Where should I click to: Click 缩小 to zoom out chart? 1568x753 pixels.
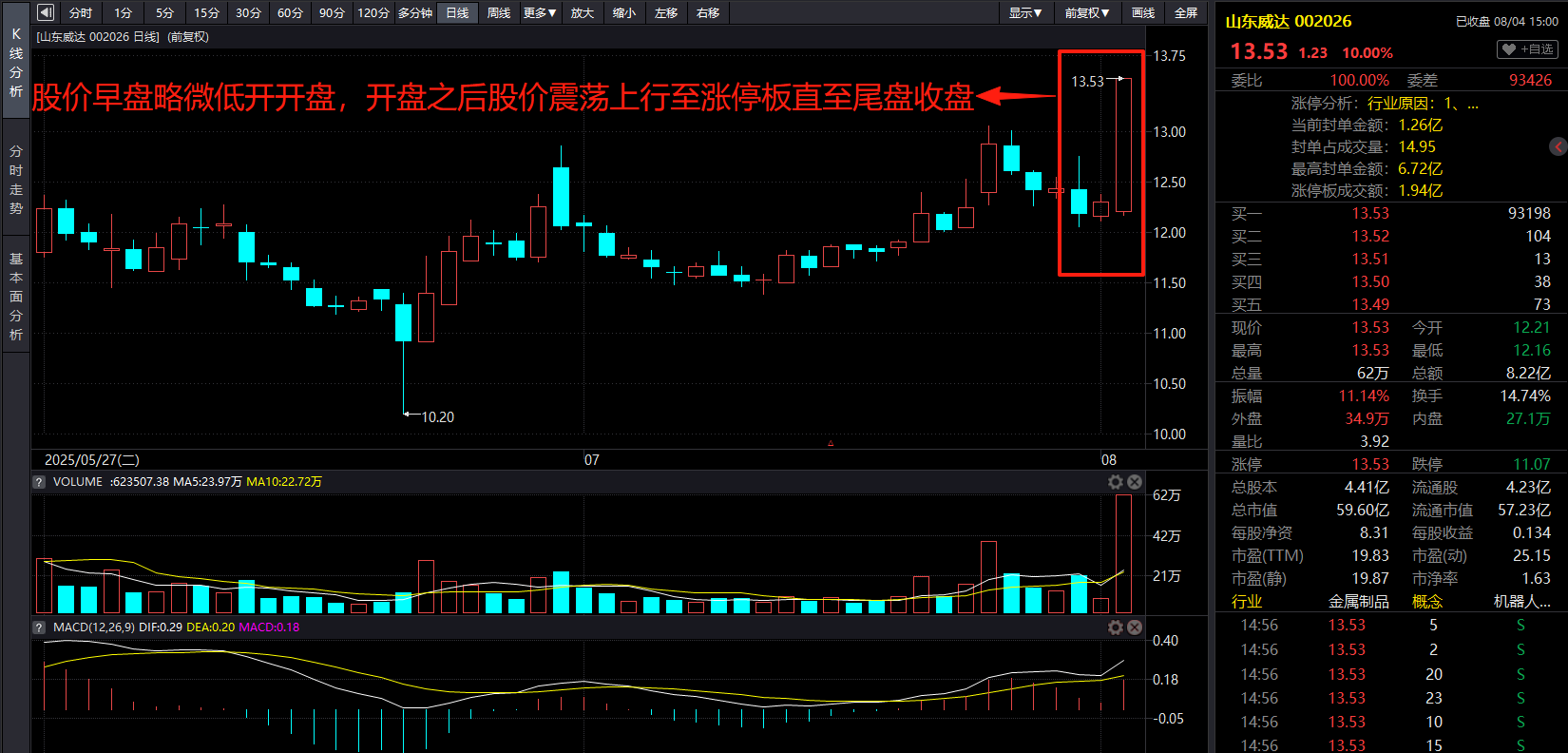(624, 12)
